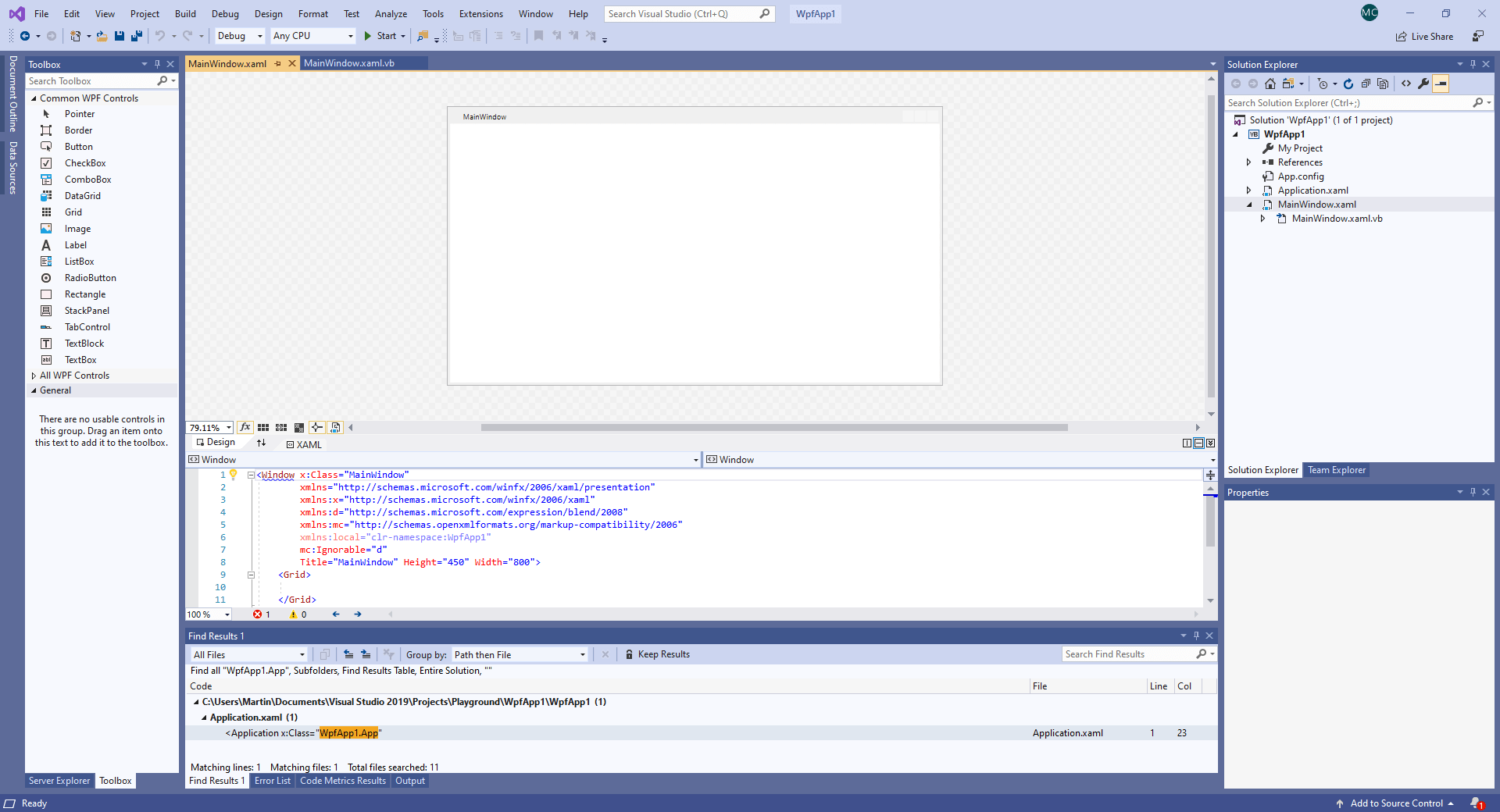
Task: Switch to the MainWindow.xaml.vb tab
Action: tap(349, 63)
